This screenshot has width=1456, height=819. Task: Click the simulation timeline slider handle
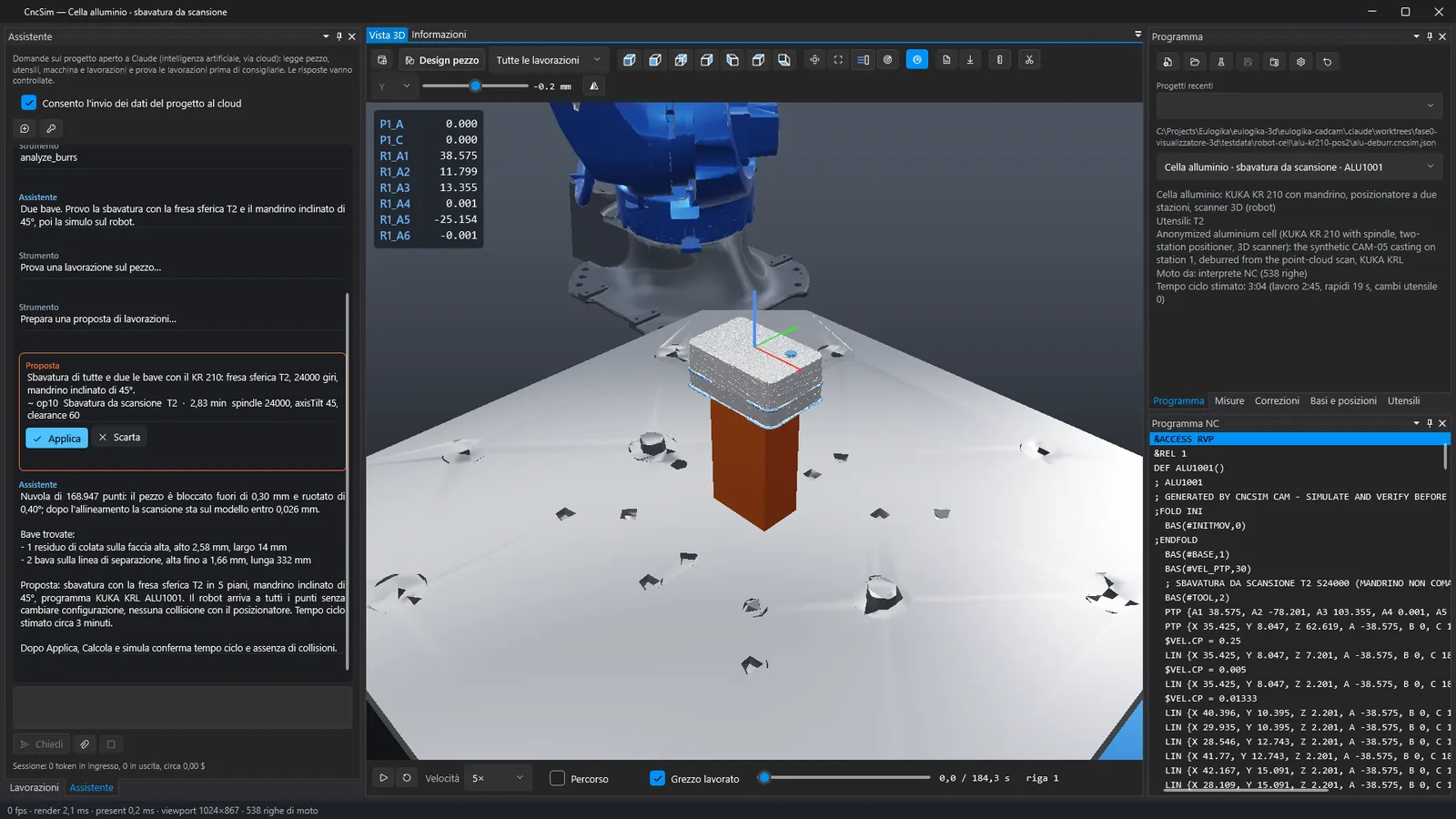[x=764, y=777]
